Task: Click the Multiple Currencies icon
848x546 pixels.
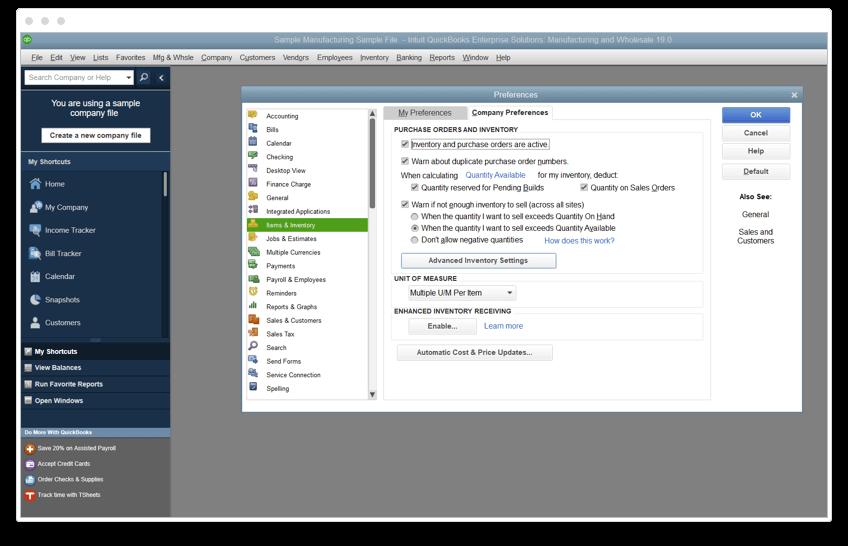Action: pos(253,251)
